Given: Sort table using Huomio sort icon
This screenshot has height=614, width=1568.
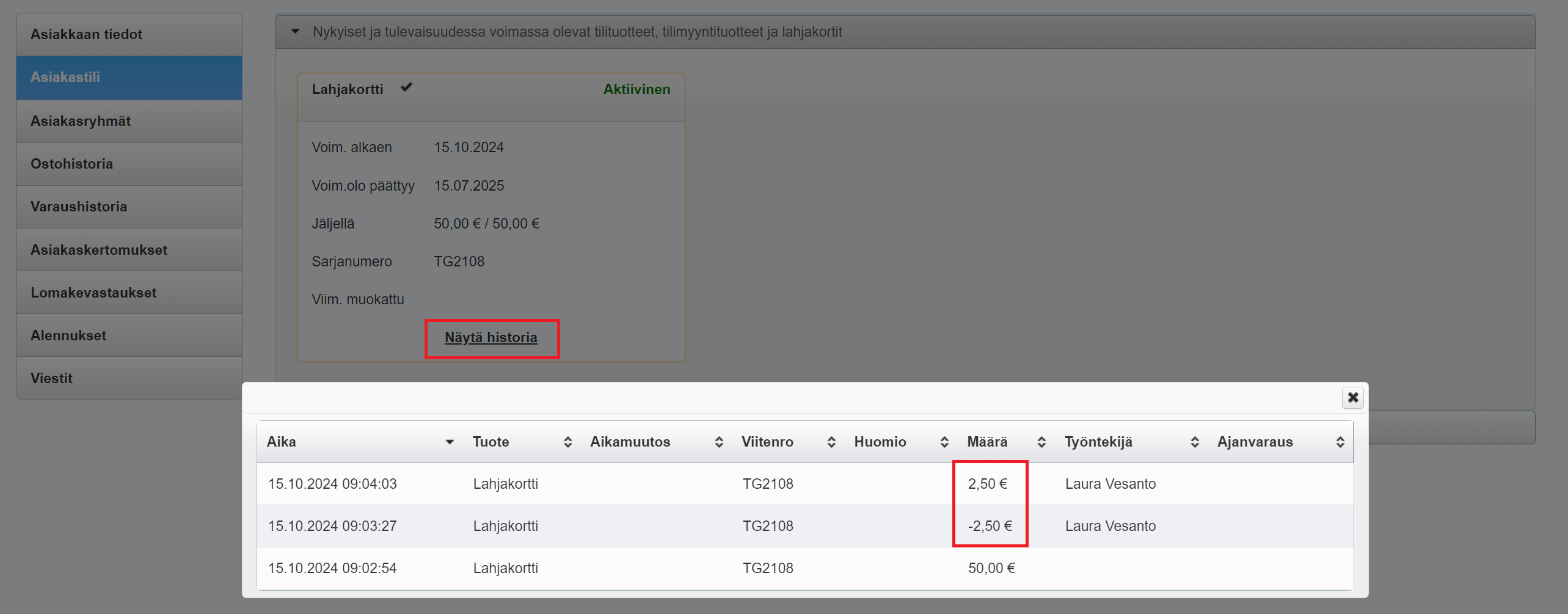Looking at the screenshot, I should (944, 442).
